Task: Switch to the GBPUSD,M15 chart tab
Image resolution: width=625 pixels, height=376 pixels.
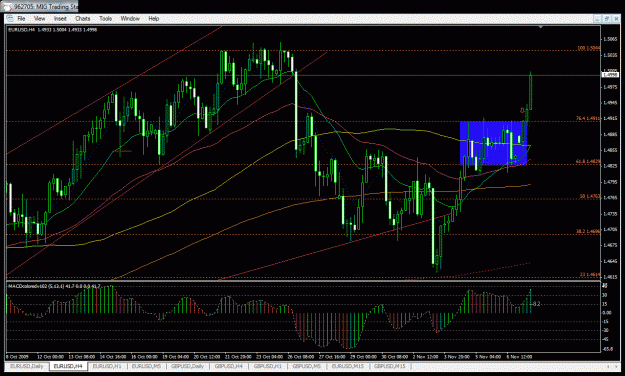Action: [389, 366]
